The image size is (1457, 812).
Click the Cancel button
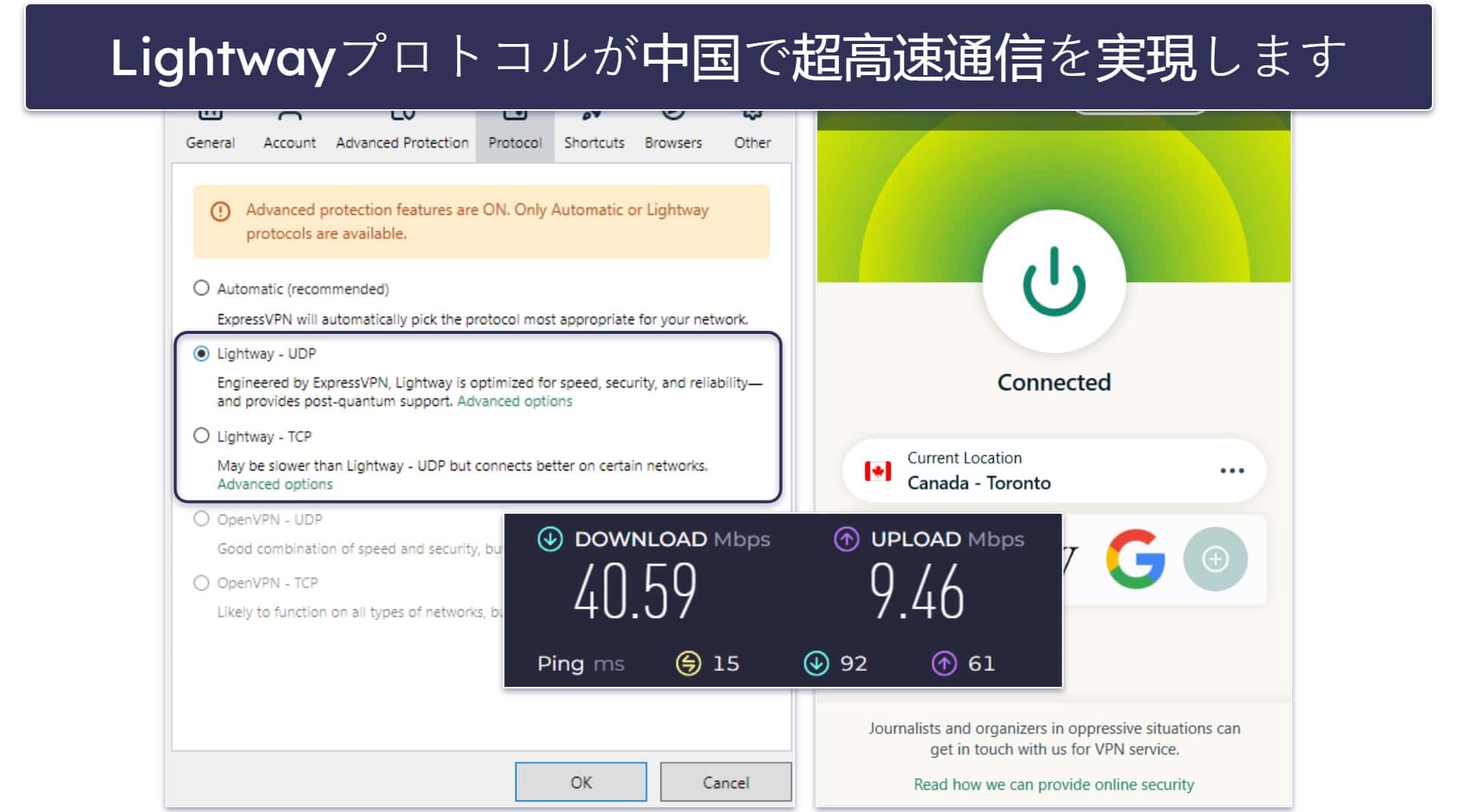tap(726, 782)
